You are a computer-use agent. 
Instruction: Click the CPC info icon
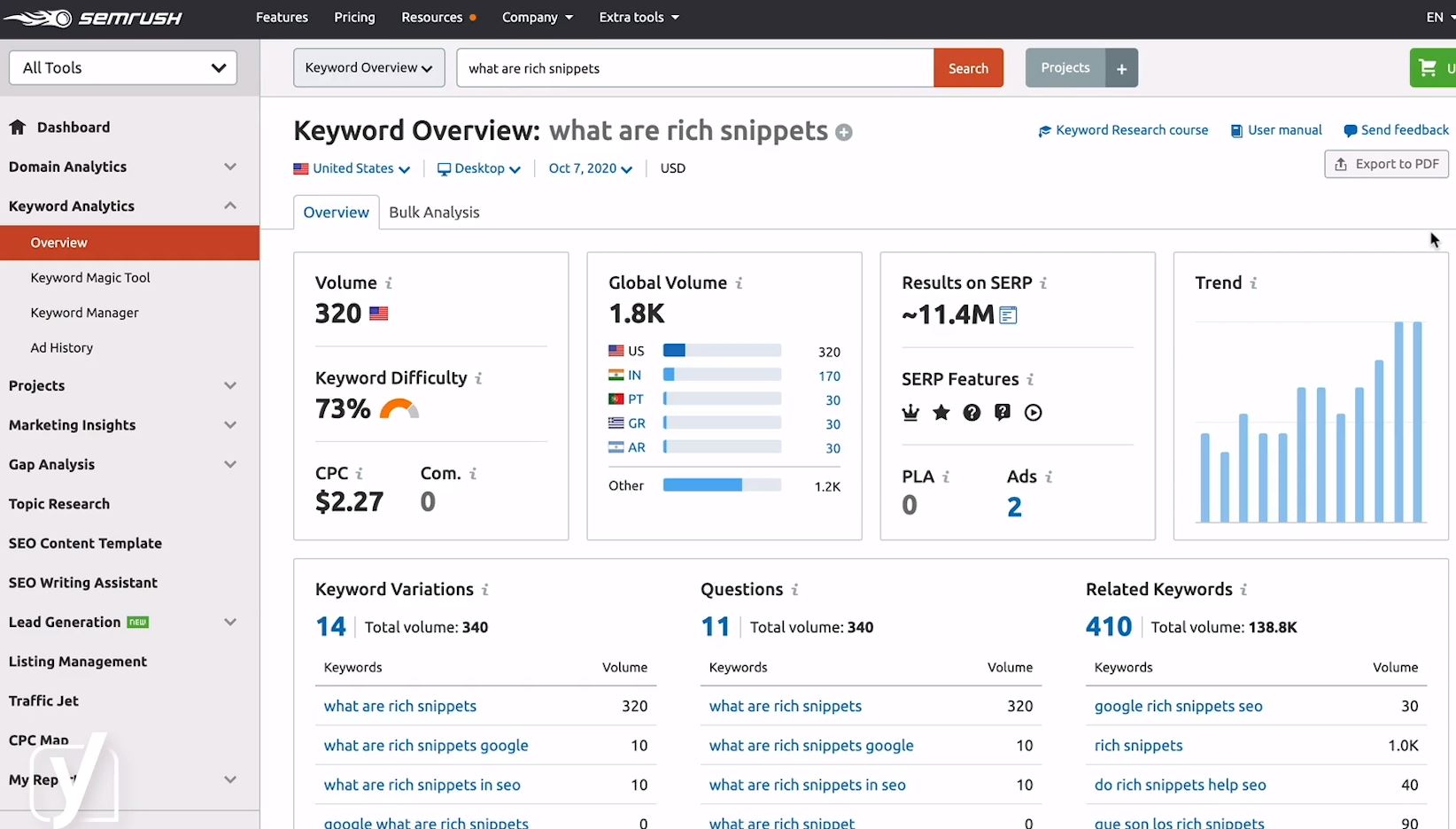[x=359, y=474]
